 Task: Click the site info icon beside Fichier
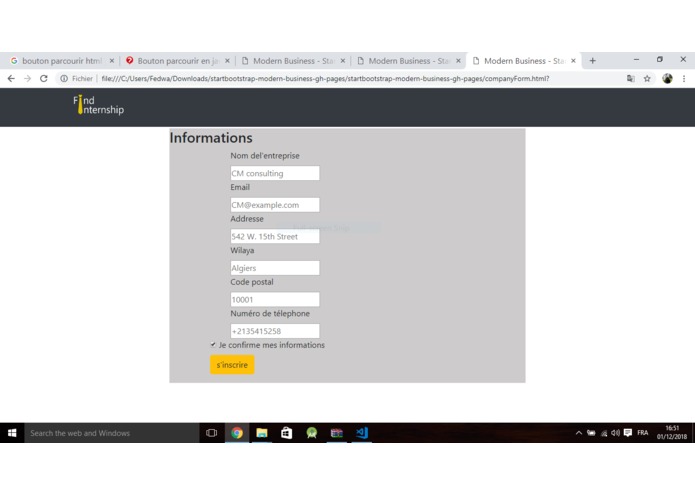[64, 78]
